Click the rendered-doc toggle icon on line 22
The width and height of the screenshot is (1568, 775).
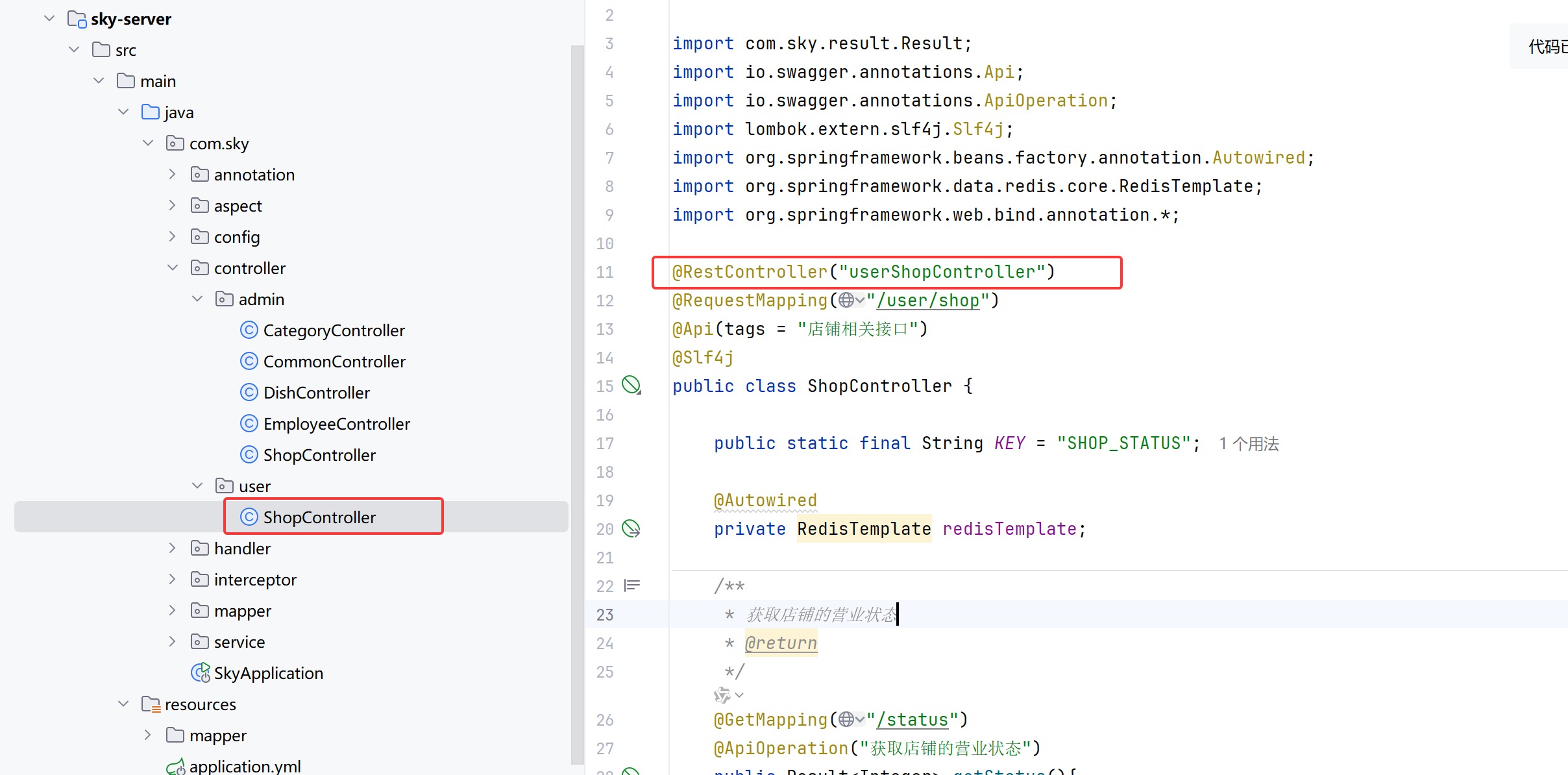coord(631,585)
